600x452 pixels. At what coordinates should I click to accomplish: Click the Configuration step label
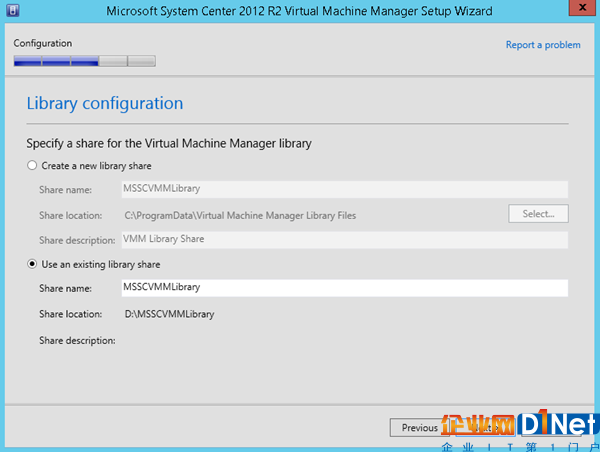(x=42, y=43)
